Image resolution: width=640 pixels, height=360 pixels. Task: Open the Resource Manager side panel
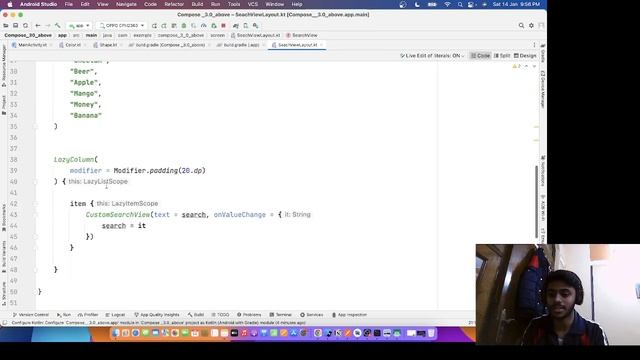click(x=4, y=65)
